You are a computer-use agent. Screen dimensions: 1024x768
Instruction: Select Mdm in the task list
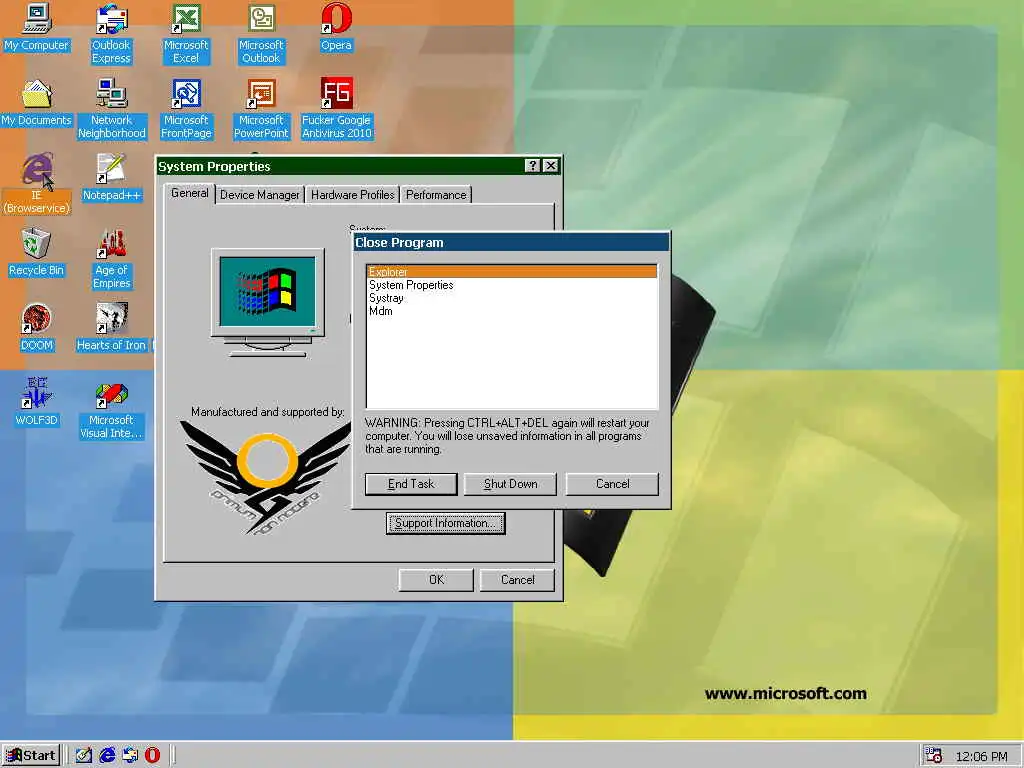coord(512,311)
